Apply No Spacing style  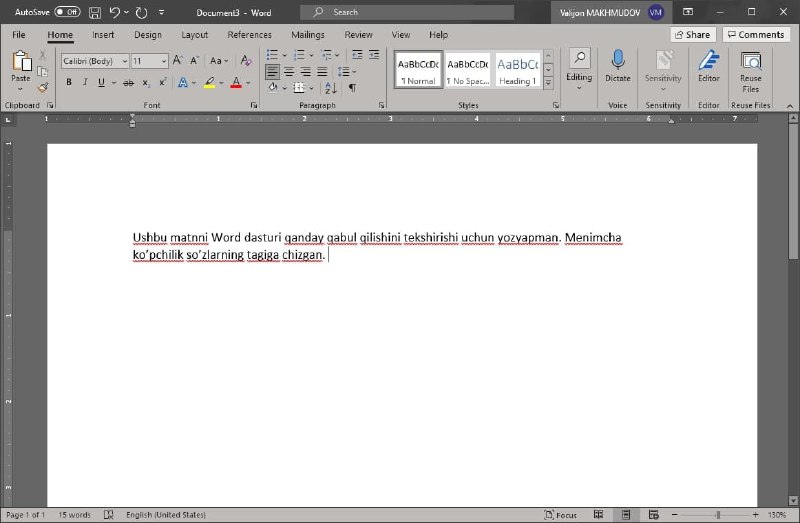point(468,70)
